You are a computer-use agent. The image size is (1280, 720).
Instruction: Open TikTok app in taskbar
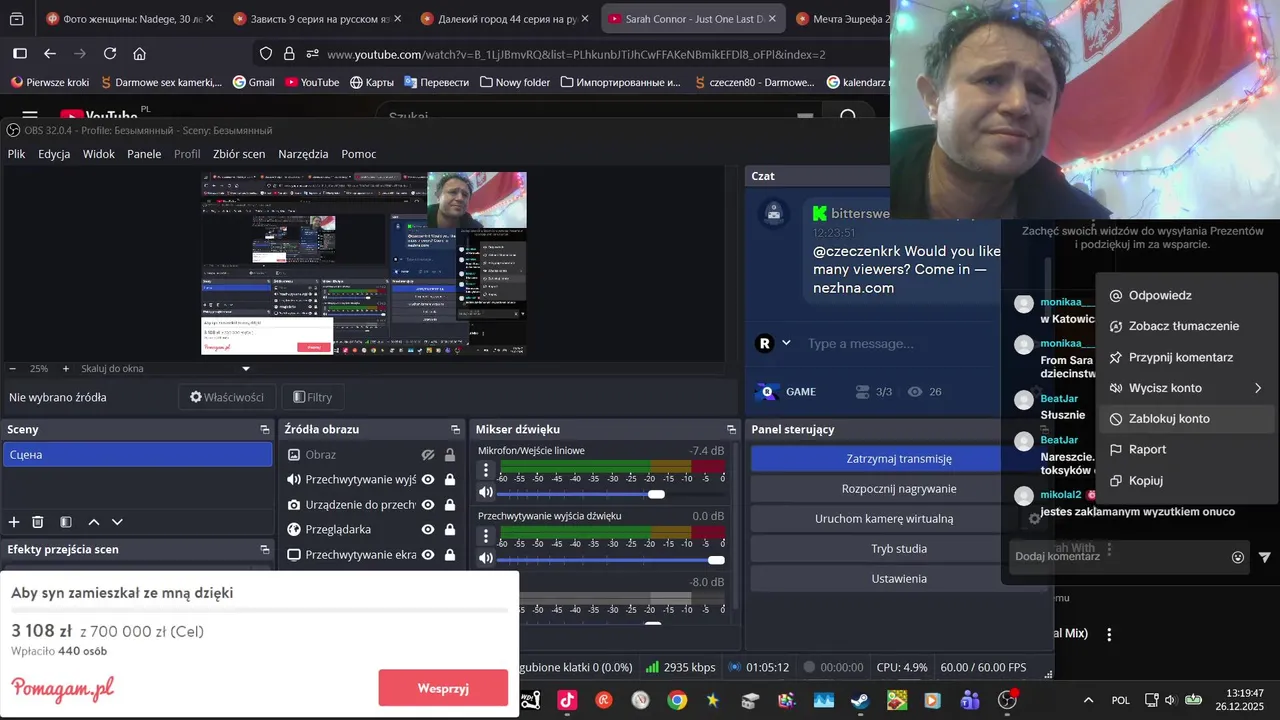tap(567, 700)
